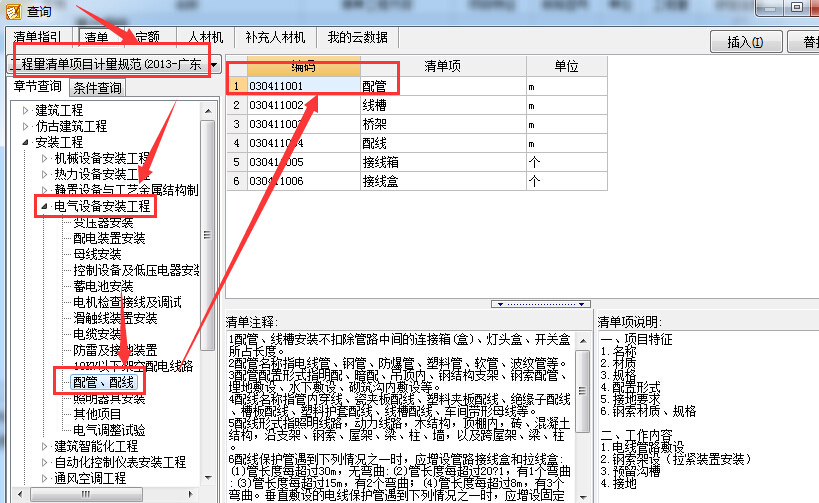Click the 清单注释 scroll up arrow
819x503 pixels.
pyautogui.click(x=583, y=341)
